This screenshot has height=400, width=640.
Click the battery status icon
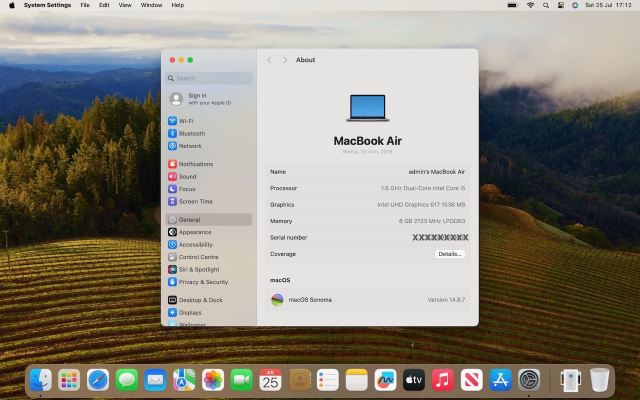(x=512, y=5)
